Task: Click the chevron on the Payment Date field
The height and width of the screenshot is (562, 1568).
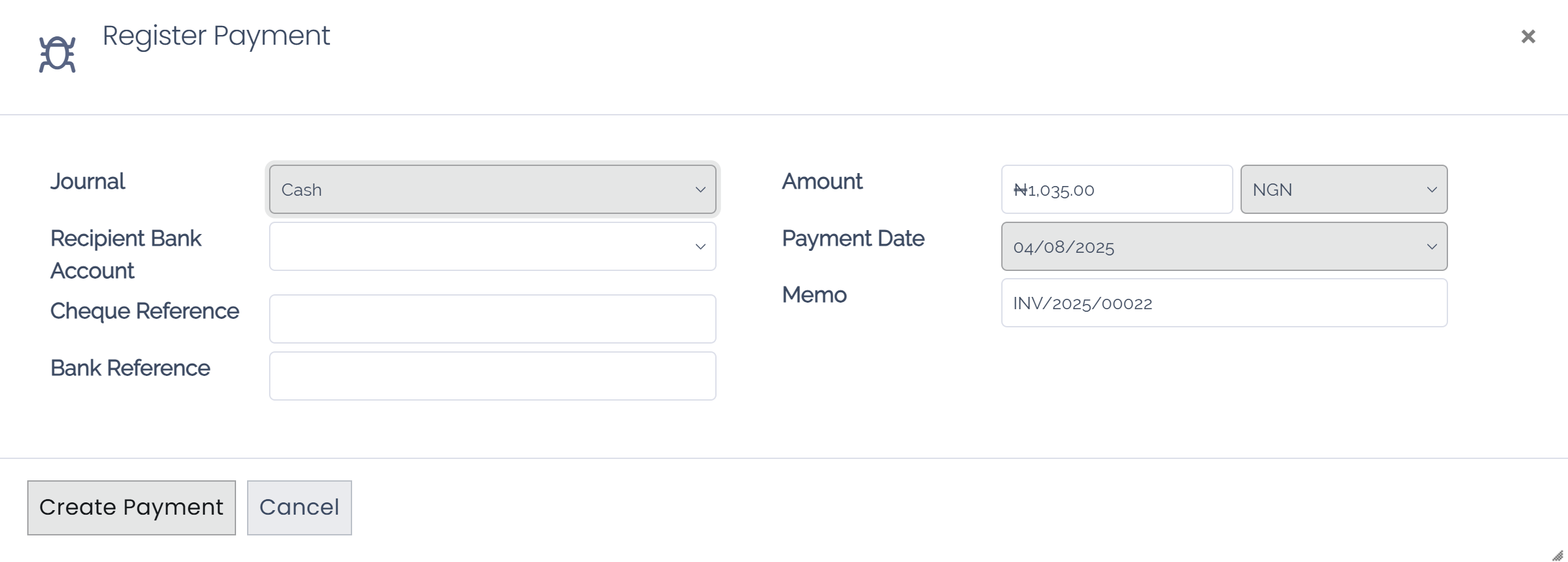Action: tap(1433, 246)
